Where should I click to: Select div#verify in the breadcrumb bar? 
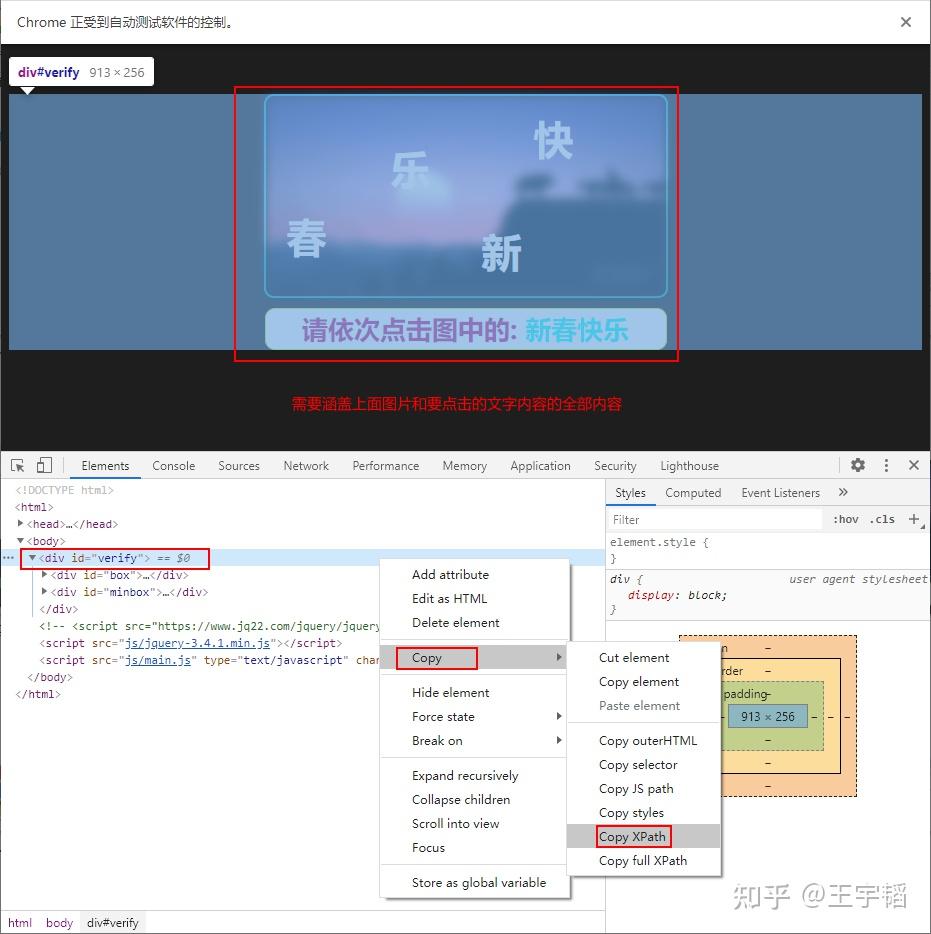pos(112,922)
